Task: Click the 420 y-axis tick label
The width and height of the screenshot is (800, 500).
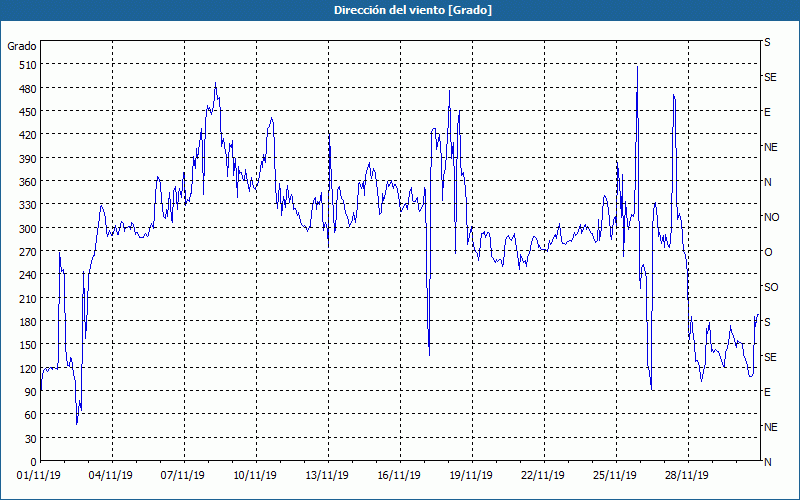Action: pyautogui.click(x=28, y=135)
